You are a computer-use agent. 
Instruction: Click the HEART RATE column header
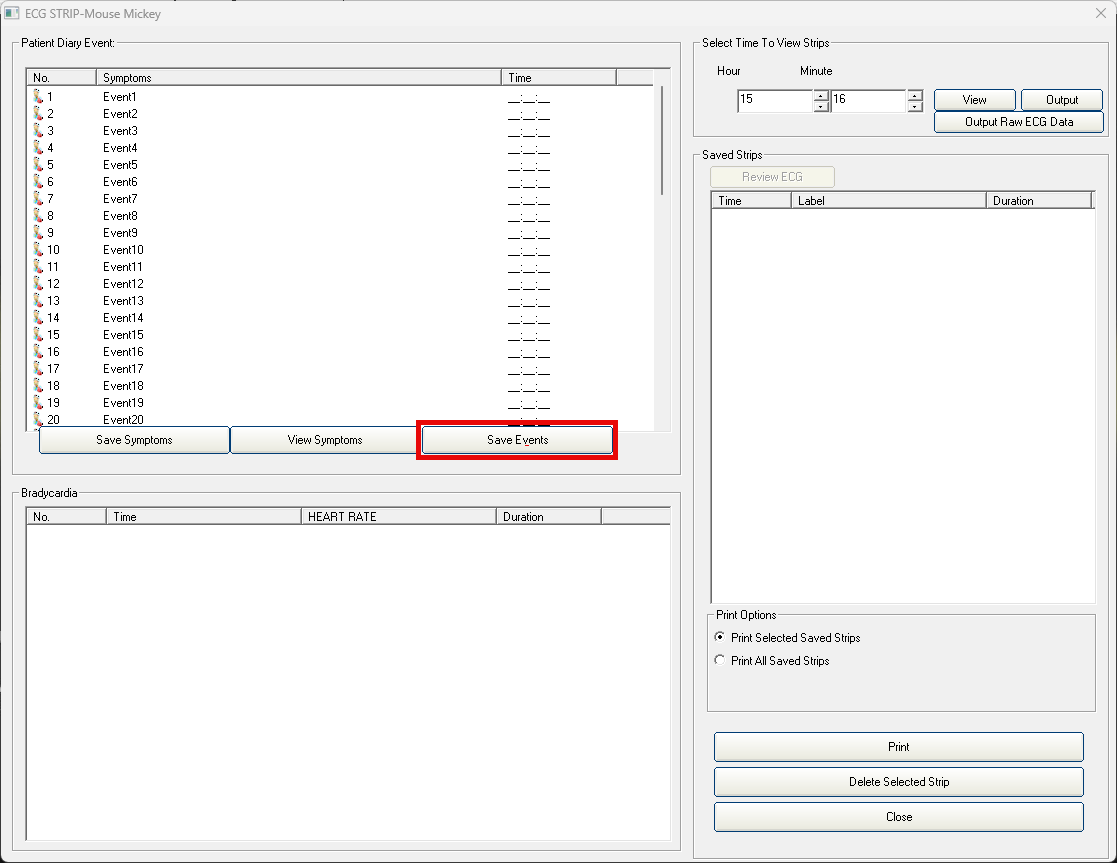pyautogui.click(x=397, y=517)
